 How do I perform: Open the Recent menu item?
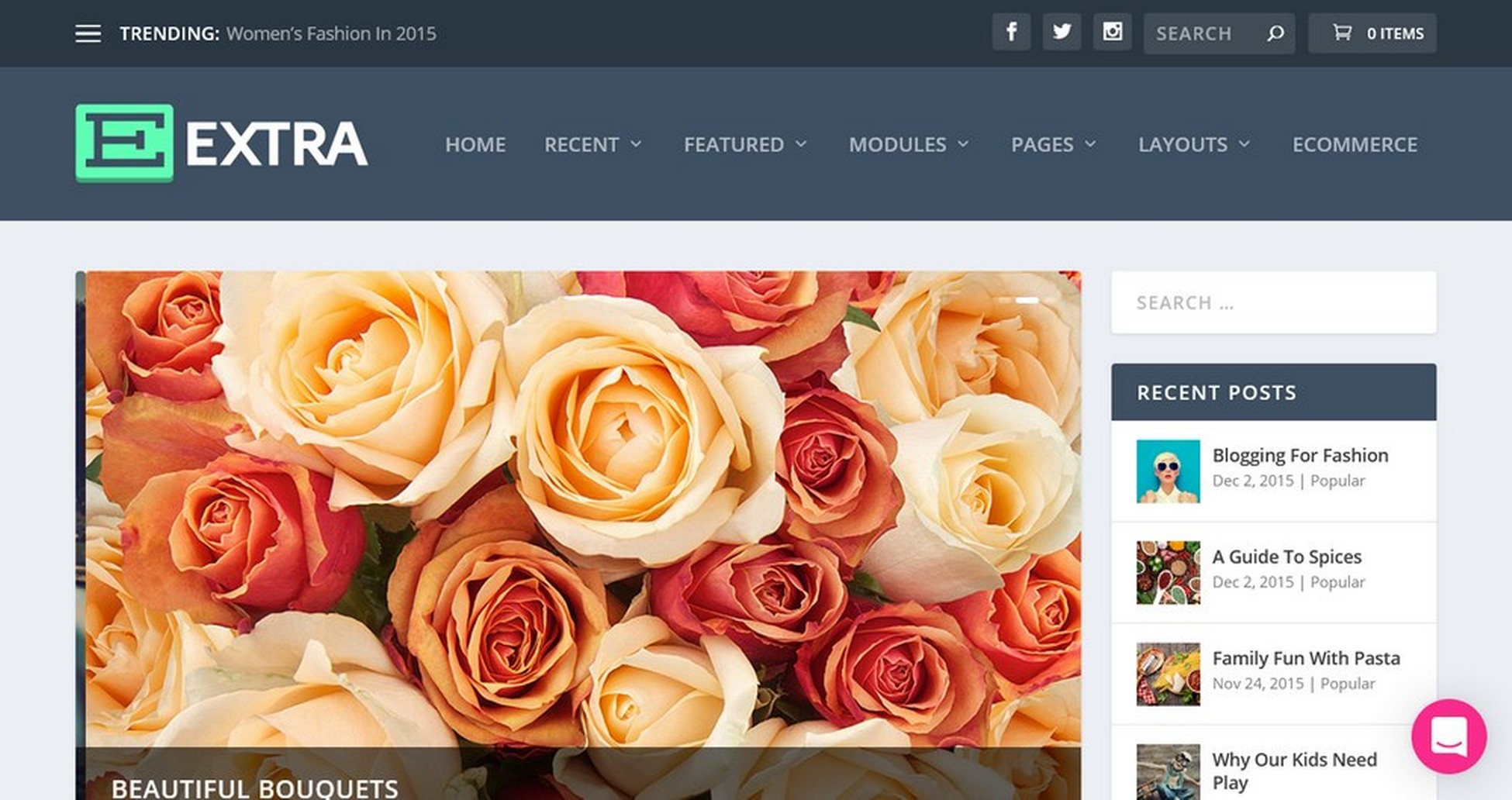(582, 145)
